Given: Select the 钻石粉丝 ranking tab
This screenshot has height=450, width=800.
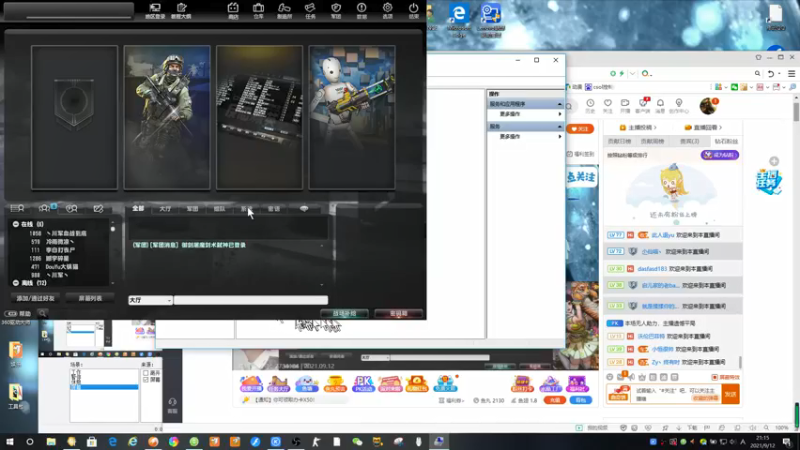Looking at the screenshot, I should [726, 141].
